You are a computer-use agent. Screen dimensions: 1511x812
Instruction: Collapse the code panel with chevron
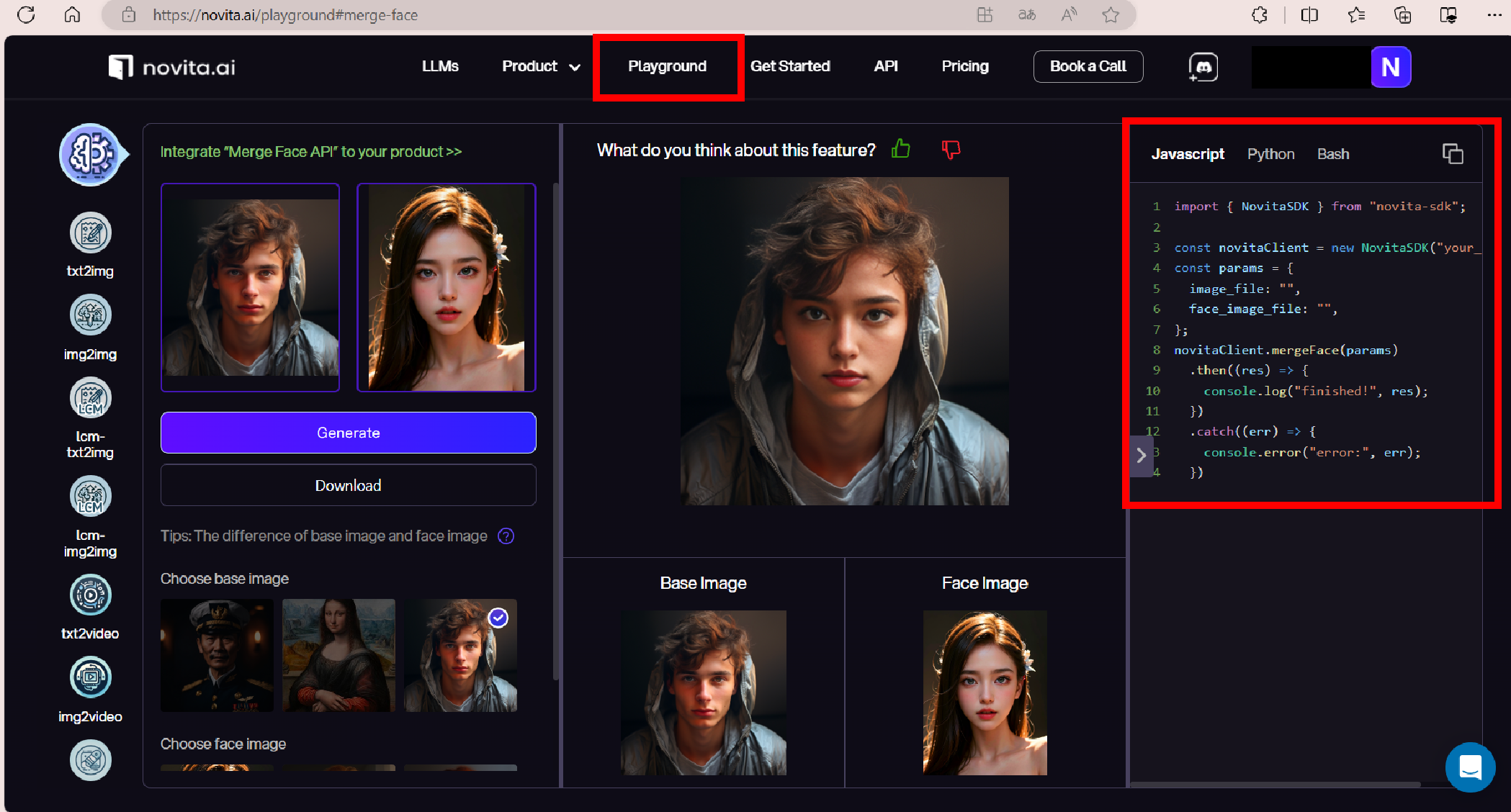point(1141,456)
